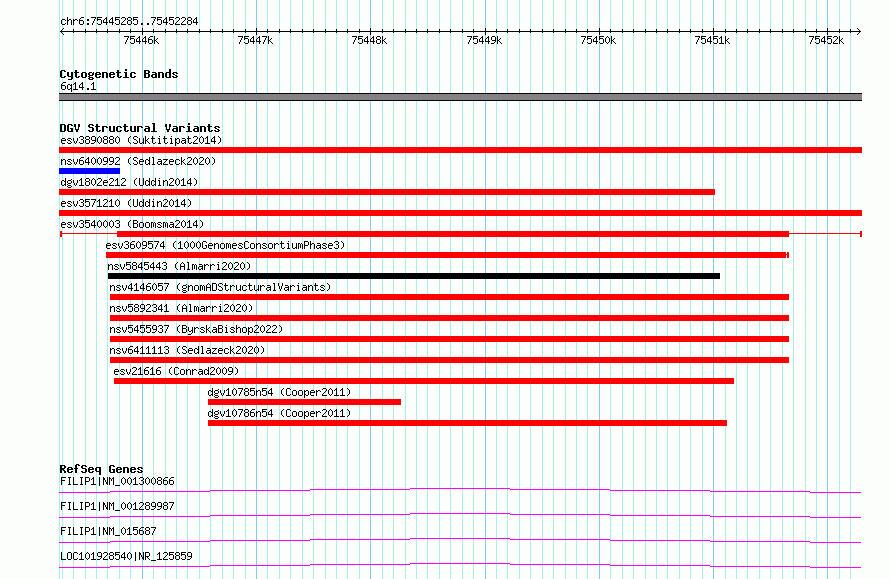Open LOC101928540|NR_125859 transcript label

(126, 556)
